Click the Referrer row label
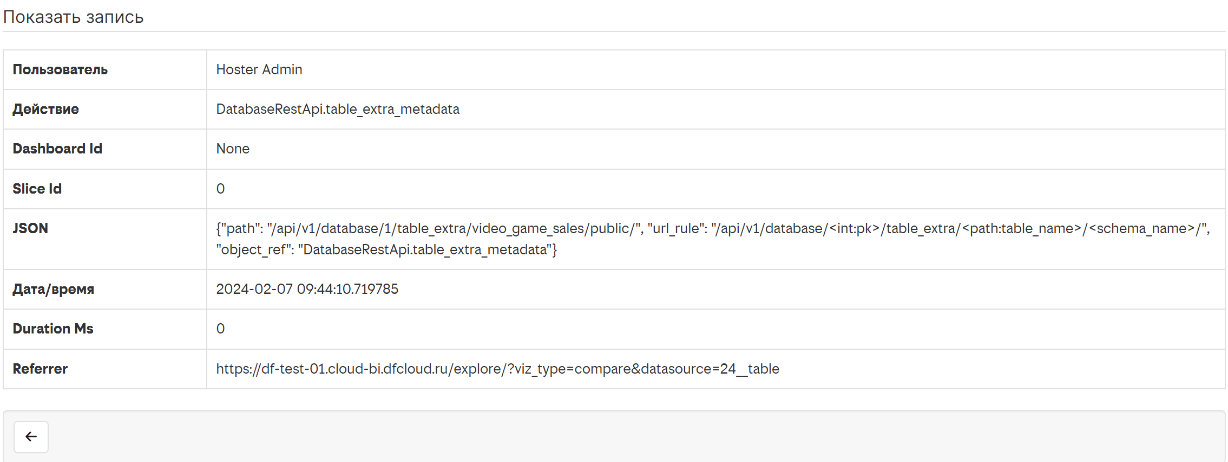Image resolution: width=1228 pixels, height=462 pixels. pyautogui.click(x=40, y=369)
